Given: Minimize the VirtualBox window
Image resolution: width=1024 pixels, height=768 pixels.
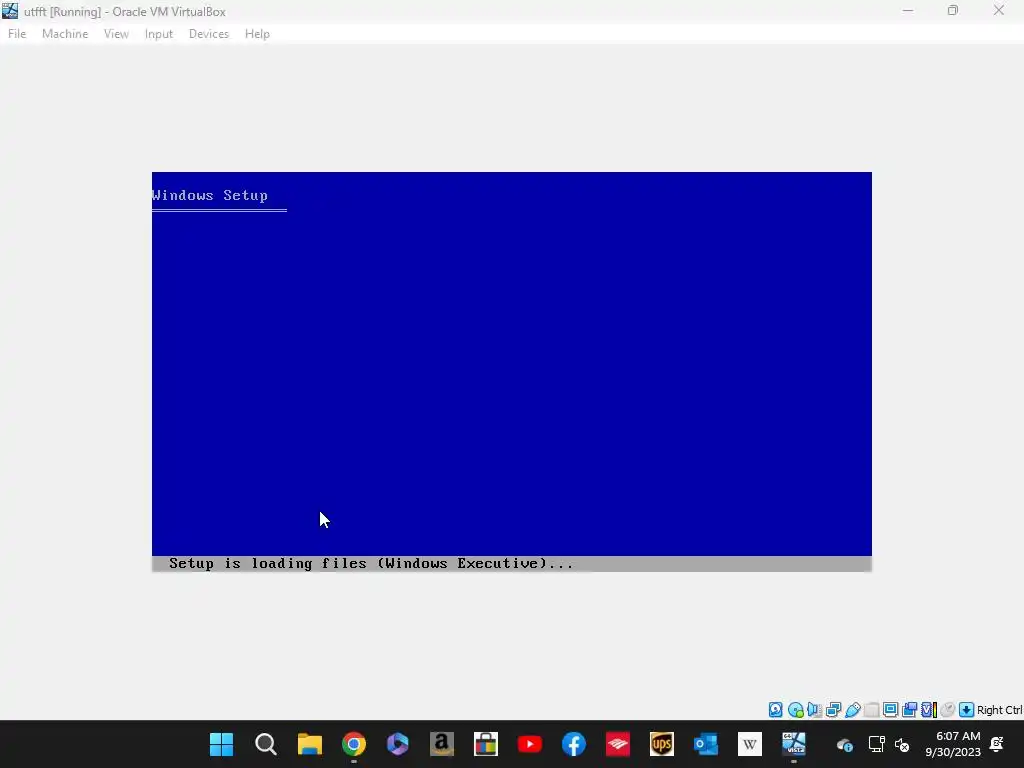Looking at the screenshot, I should [x=908, y=10].
